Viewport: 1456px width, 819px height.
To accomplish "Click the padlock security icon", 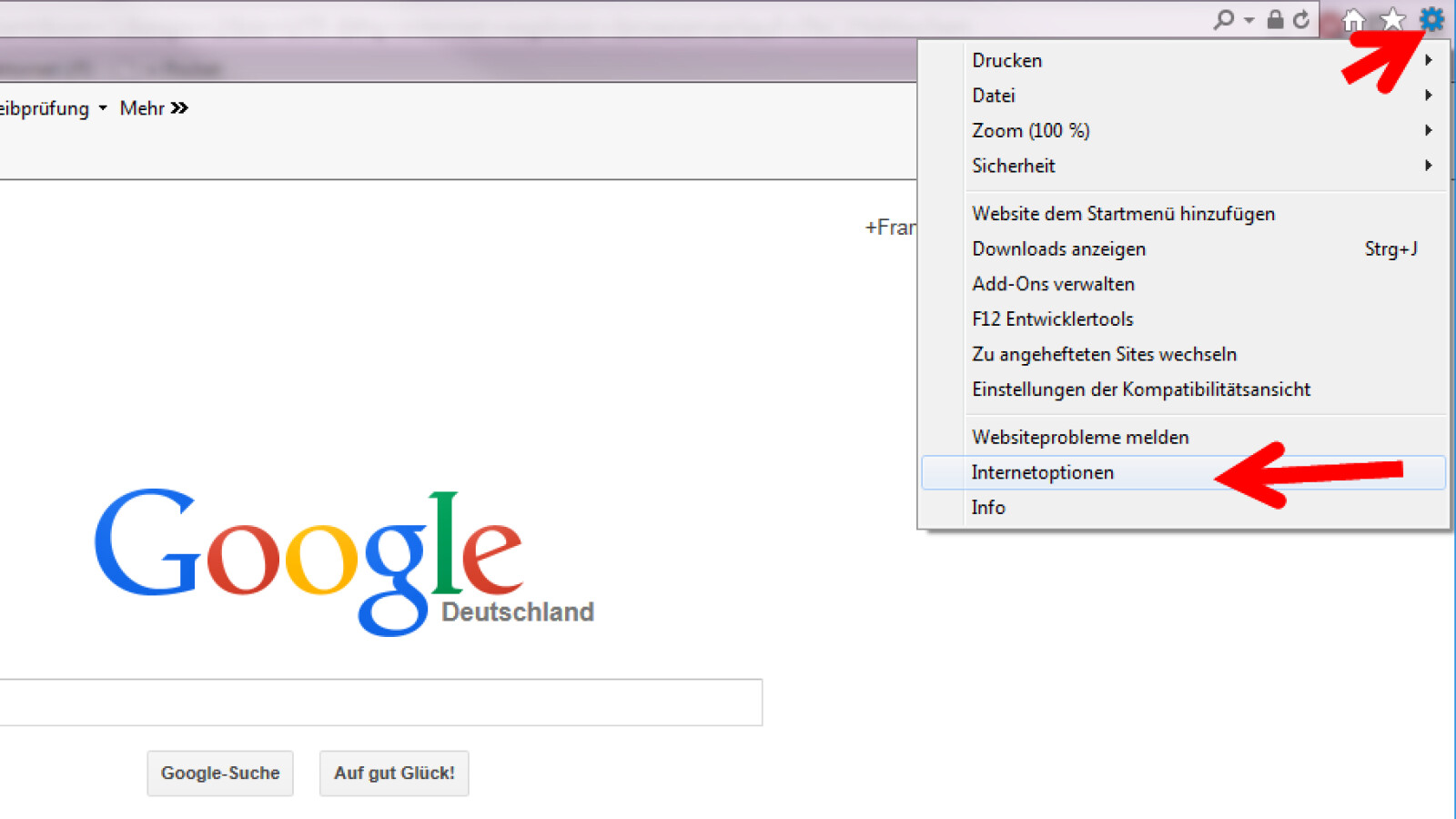I will point(1275,19).
